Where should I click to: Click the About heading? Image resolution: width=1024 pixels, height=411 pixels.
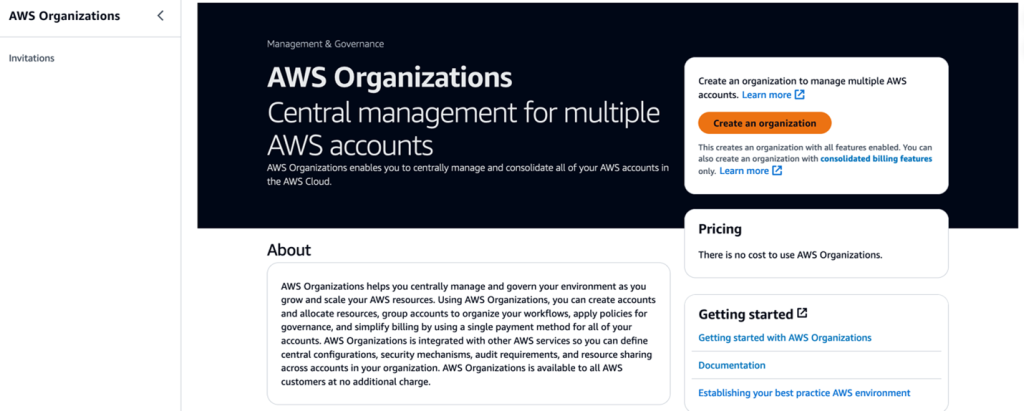tap(289, 250)
